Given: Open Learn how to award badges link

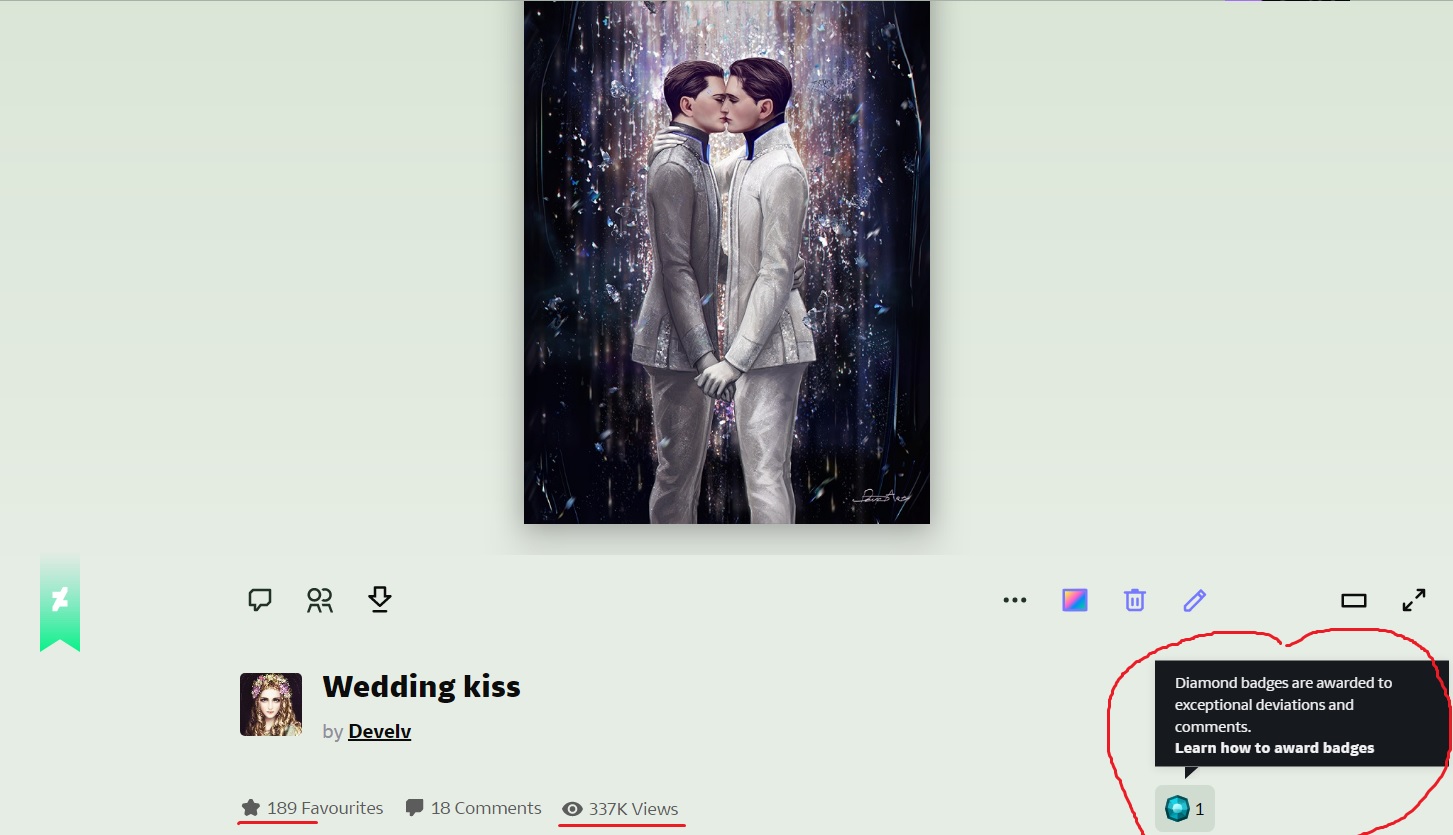Looking at the screenshot, I should pos(1274,748).
